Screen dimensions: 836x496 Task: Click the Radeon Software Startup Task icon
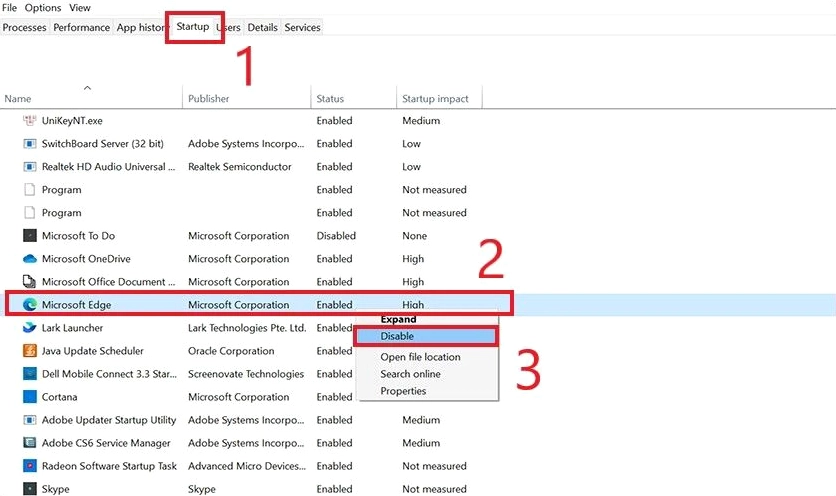29,466
